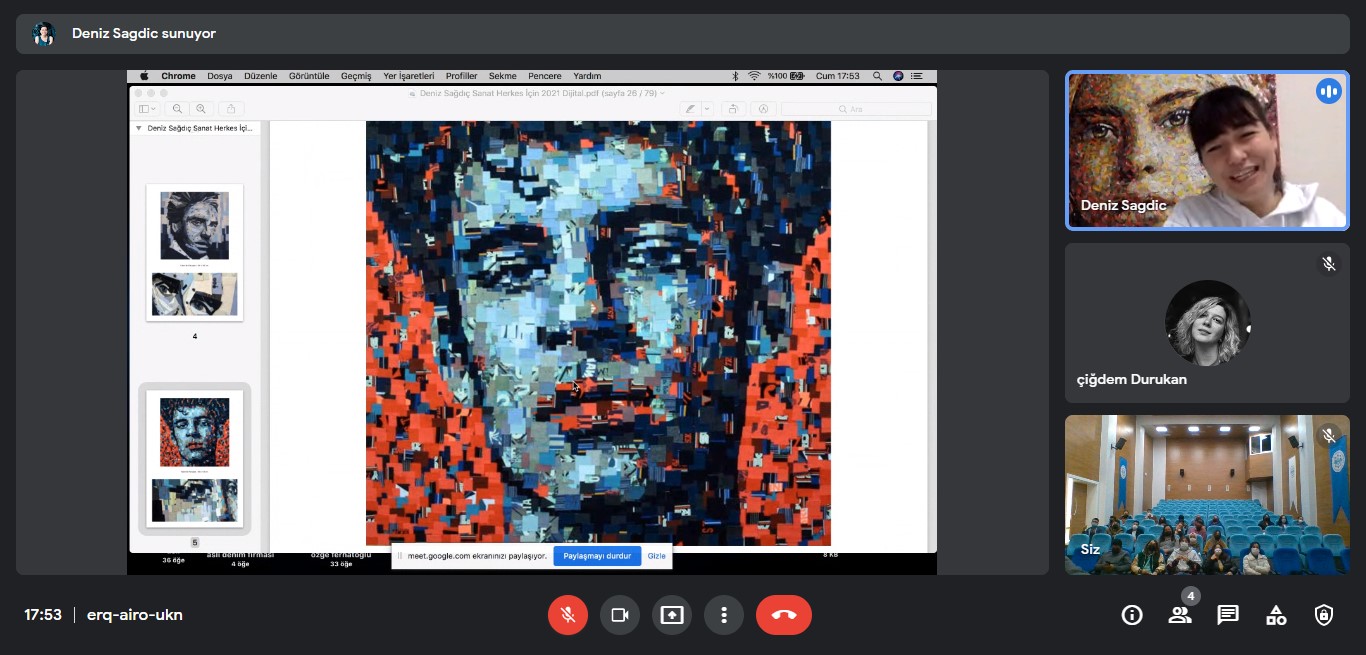Open more options three-dot menu

tap(724, 615)
